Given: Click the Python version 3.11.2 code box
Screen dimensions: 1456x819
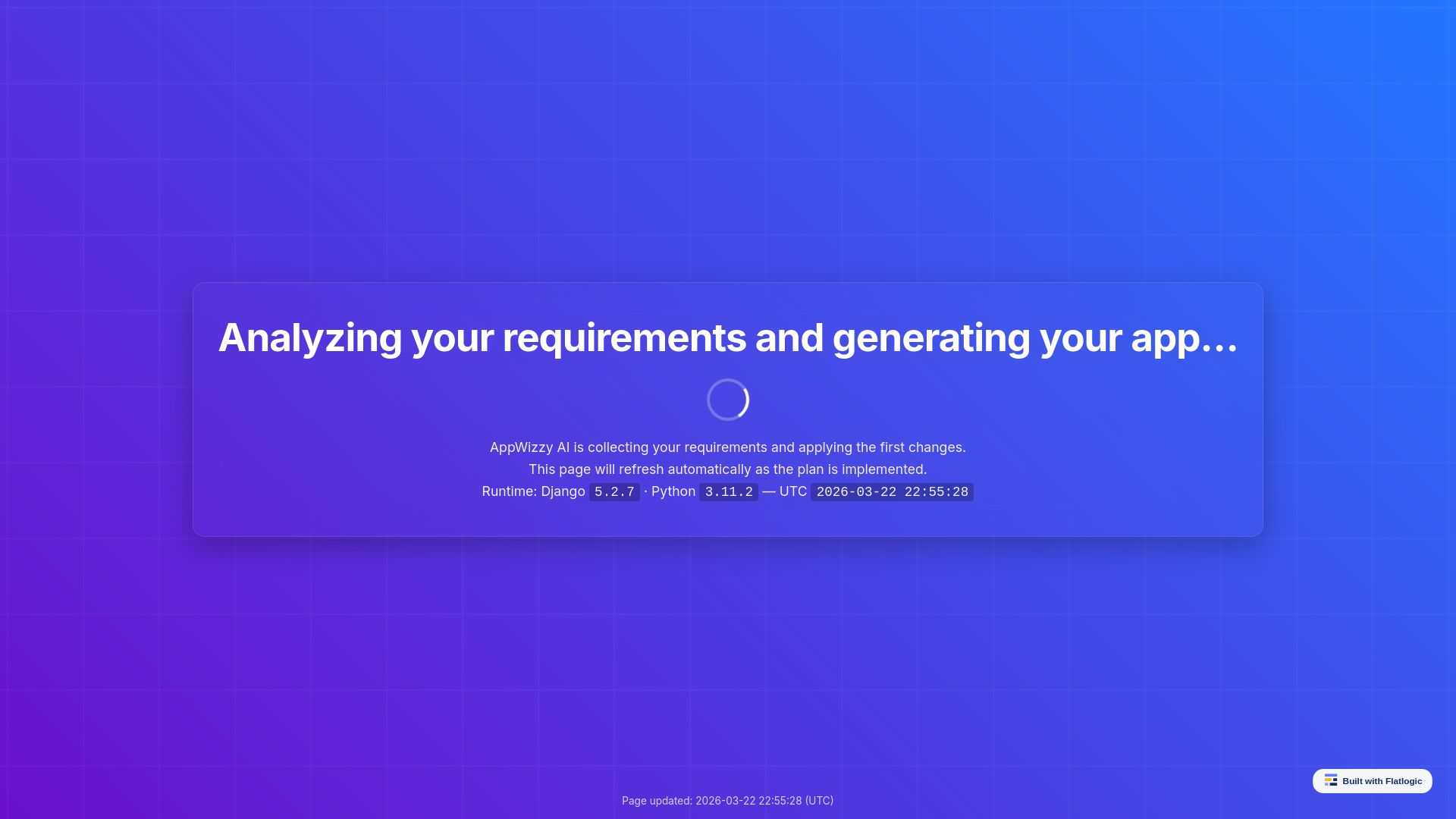Looking at the screenshot, I should pyautogui.click(x=728, y=492).
